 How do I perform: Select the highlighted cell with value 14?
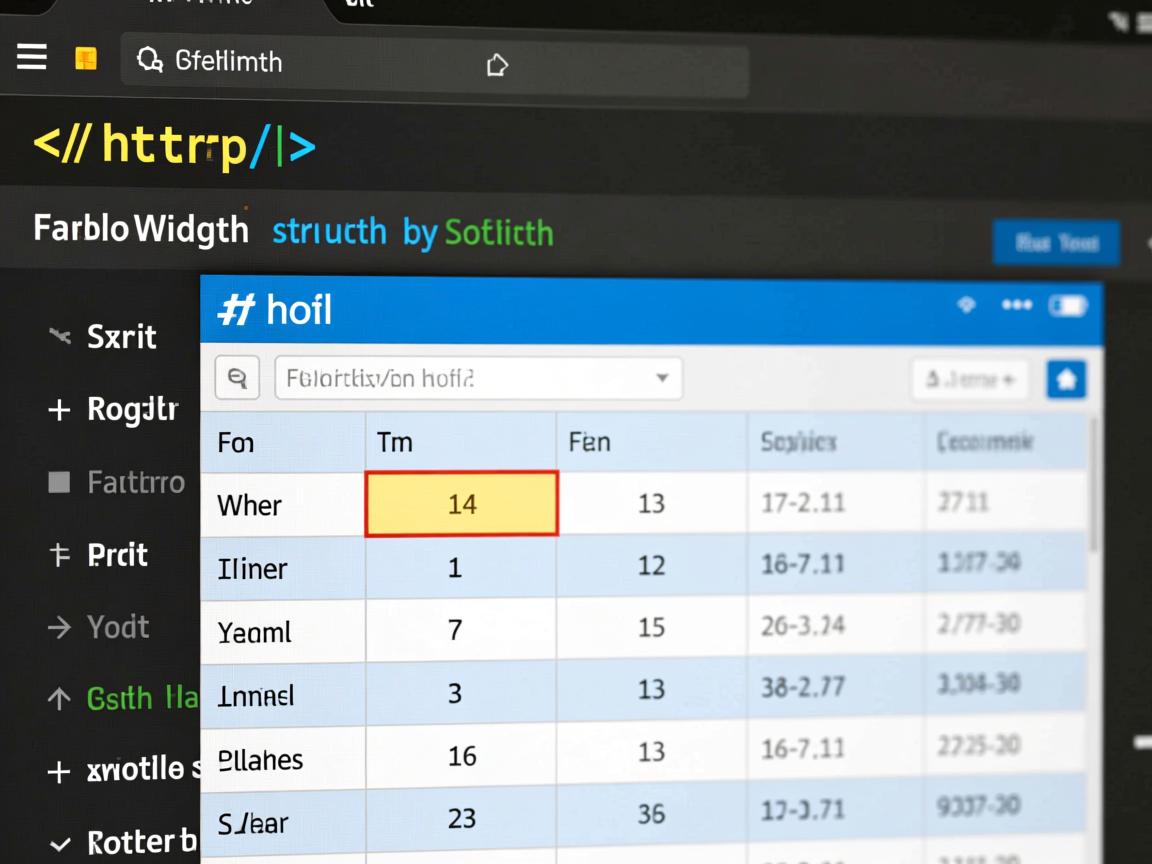click(461, 504)
